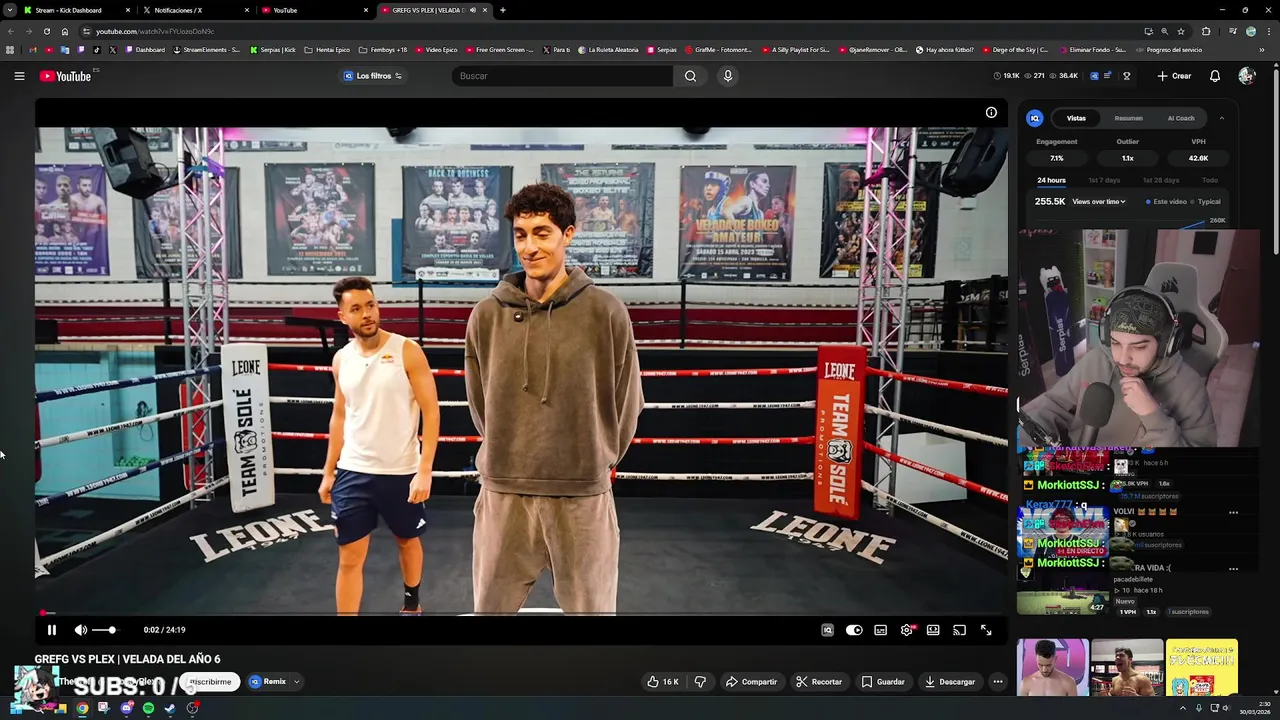1280x720 pixels.
Task: Cast the video to a device
Action: coord(959,630)
